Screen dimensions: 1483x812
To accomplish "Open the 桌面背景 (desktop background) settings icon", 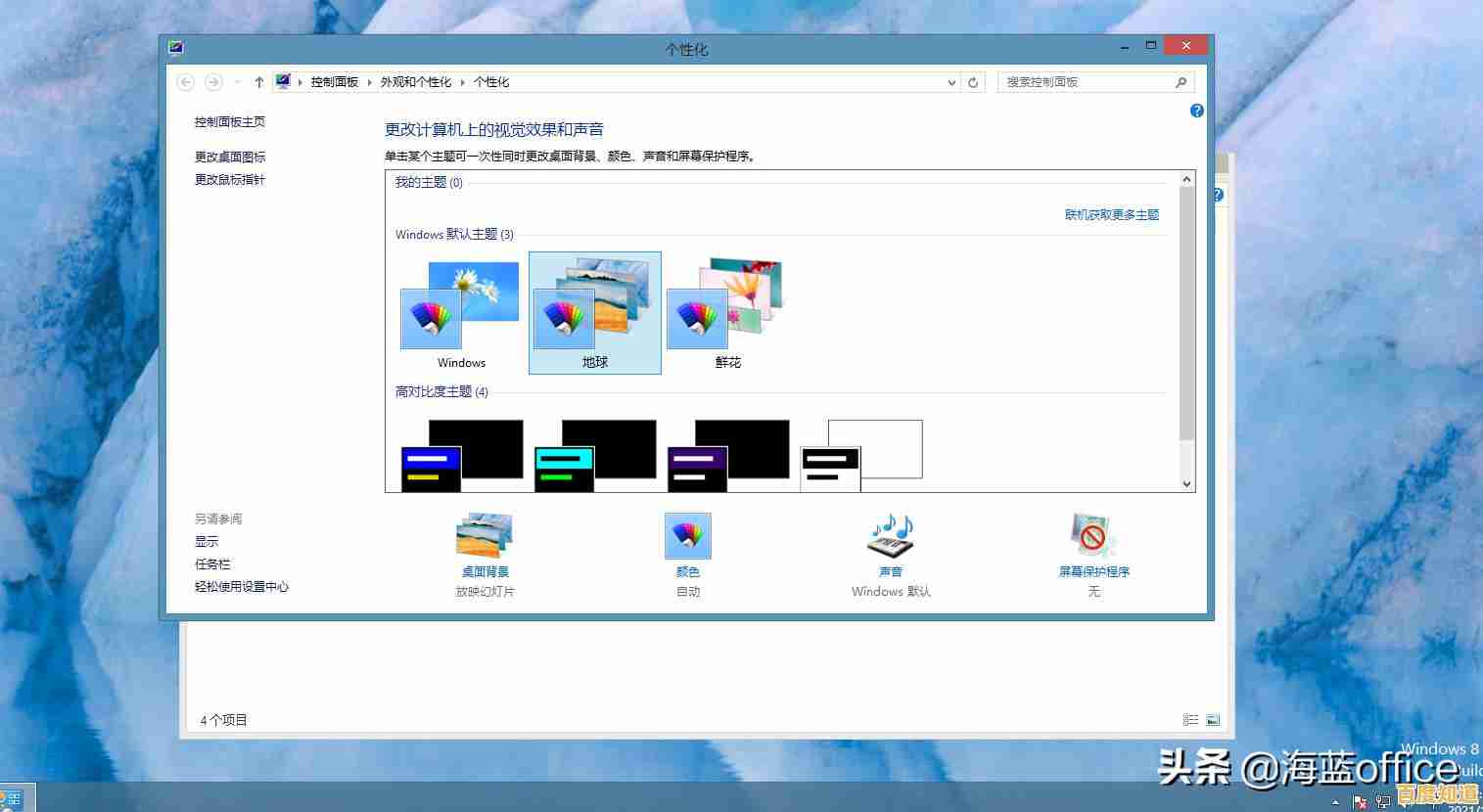I will (x=485, y=535).
